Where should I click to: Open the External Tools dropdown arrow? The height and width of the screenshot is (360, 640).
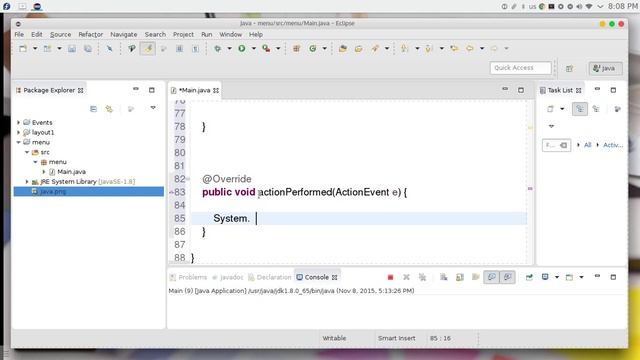[x=278, y=49]
